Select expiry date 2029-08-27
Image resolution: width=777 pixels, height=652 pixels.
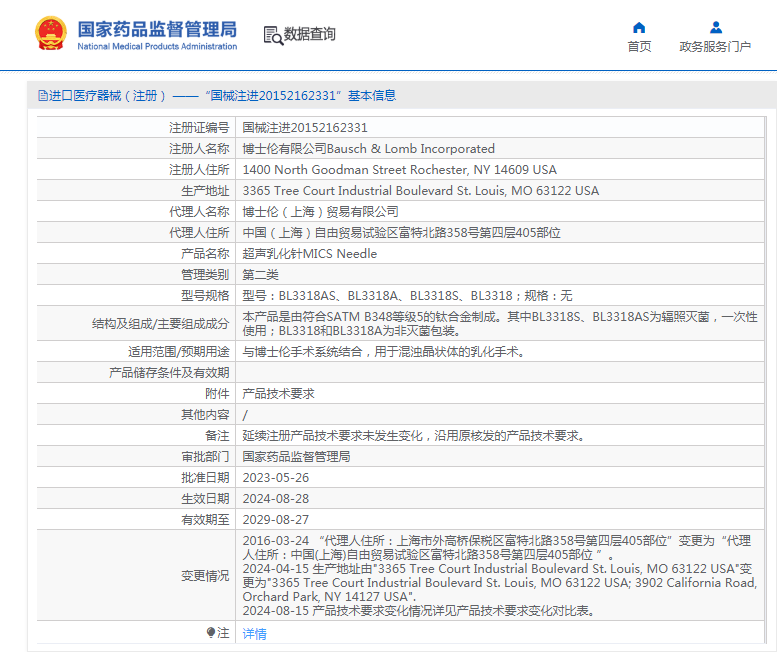pos(276,520)
